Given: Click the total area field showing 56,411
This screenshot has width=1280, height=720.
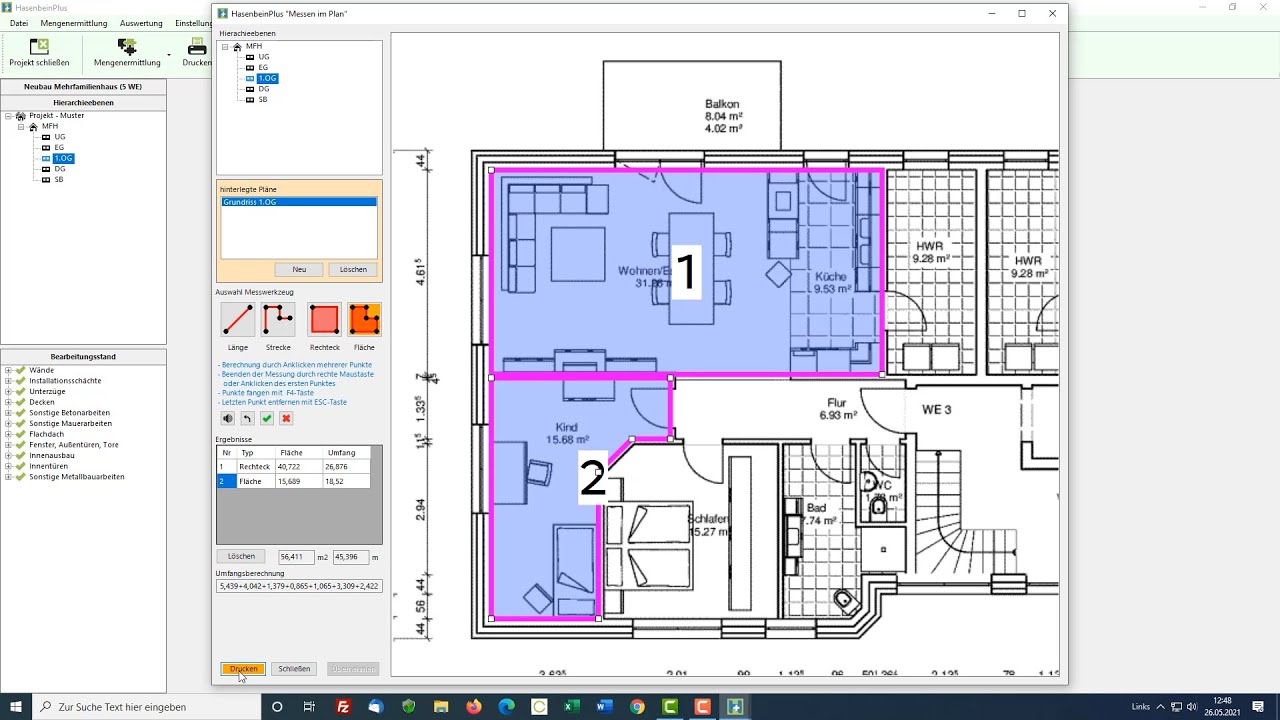Looking at the screenshot, I should pos(296,557).
